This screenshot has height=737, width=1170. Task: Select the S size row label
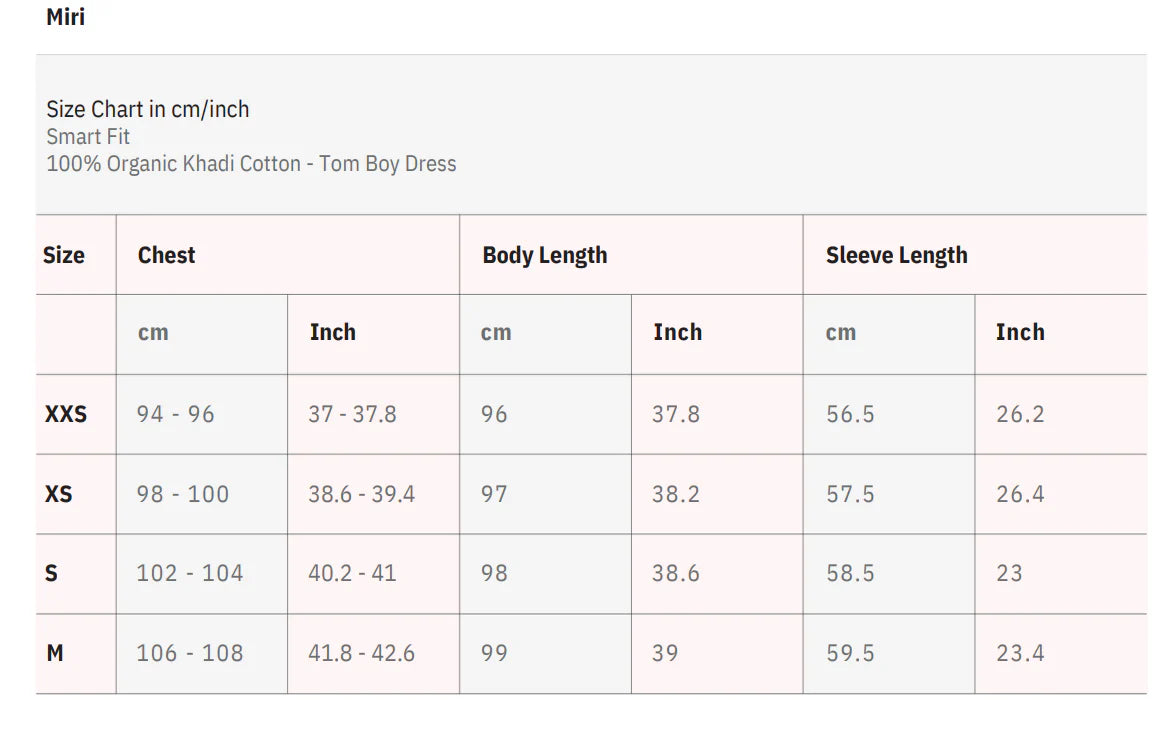(x=51, y=574)
